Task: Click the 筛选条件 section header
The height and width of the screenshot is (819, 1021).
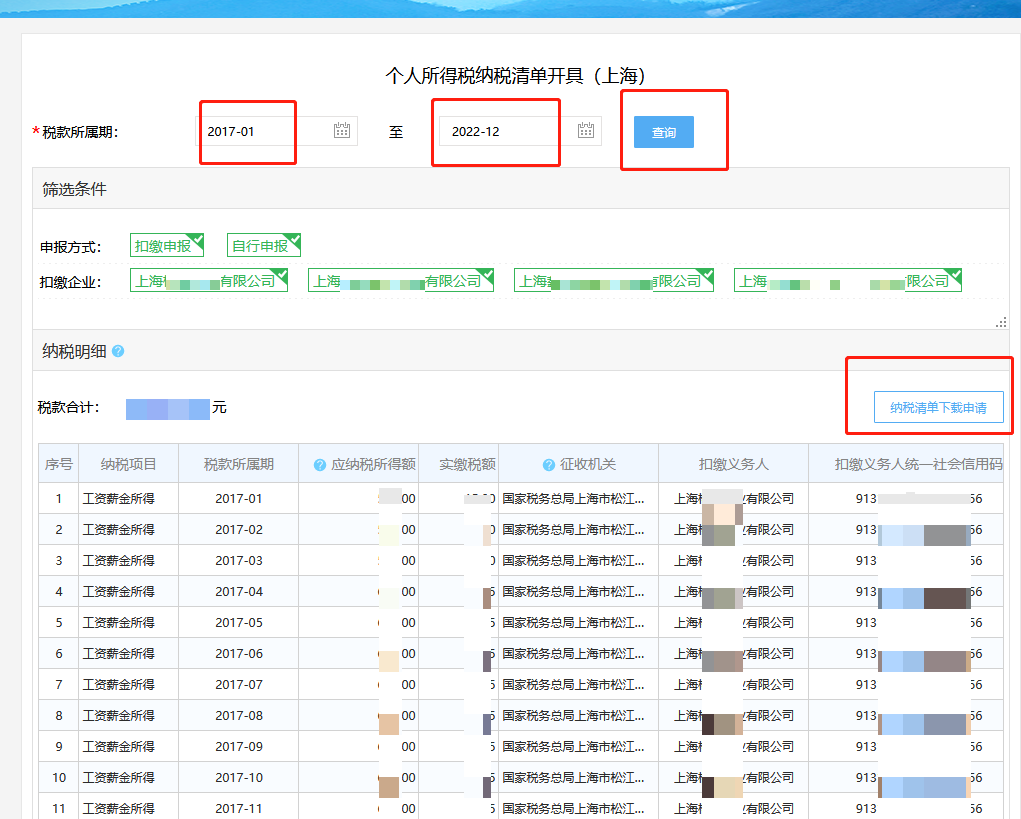Action: click(521, 189)
